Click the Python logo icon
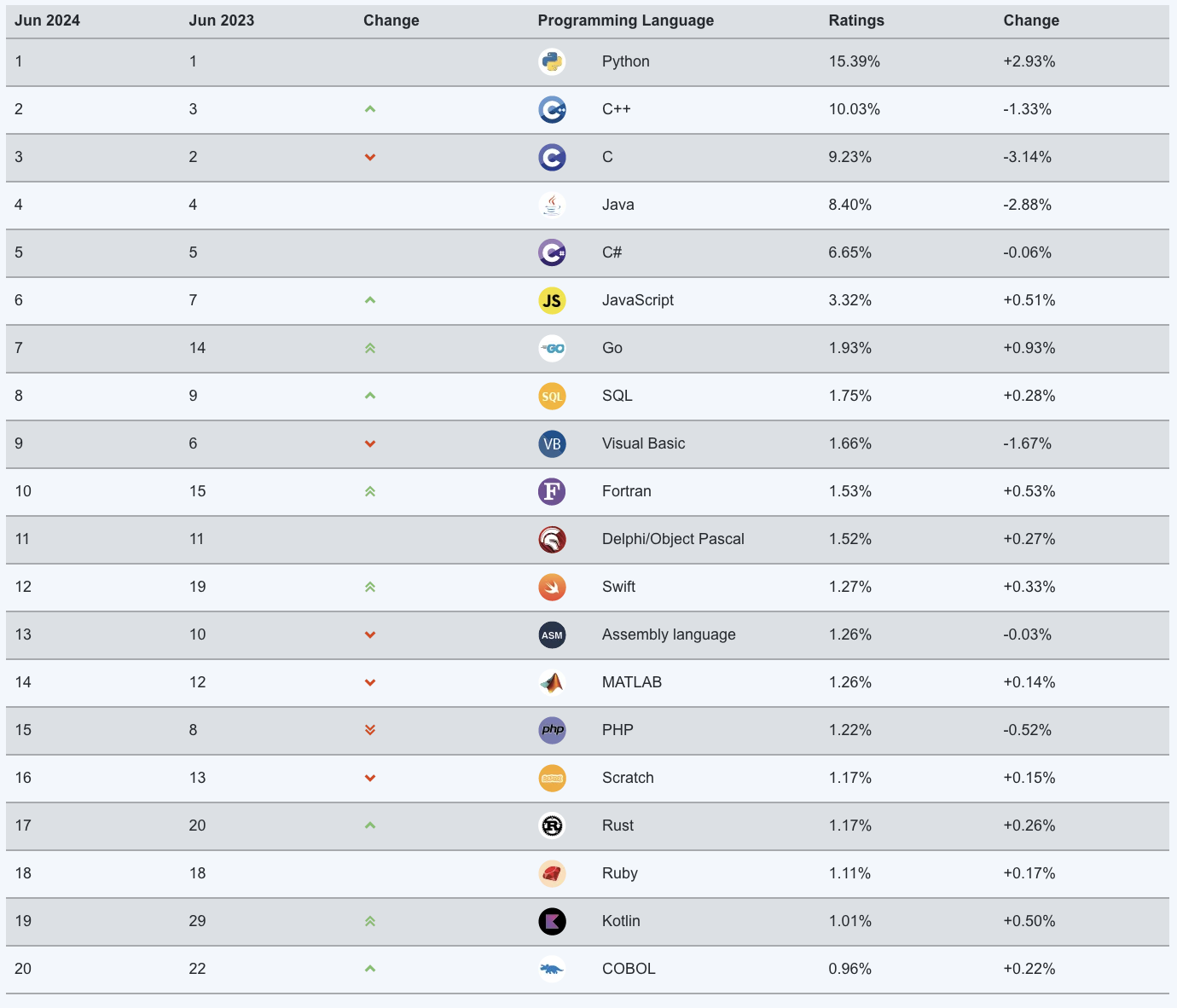Viewport: 1177px width, 1008px height. (x=552, y=61)
